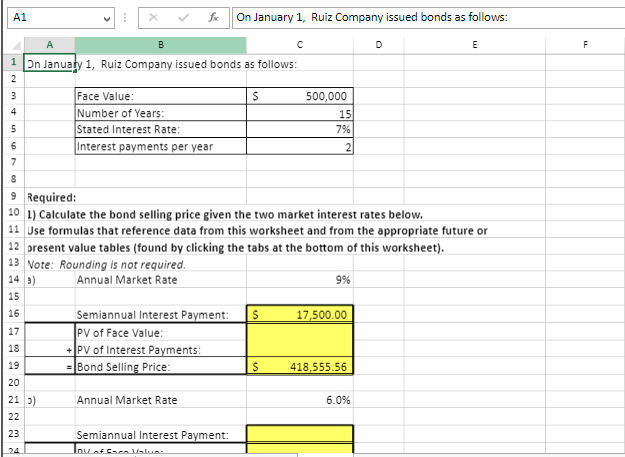Select row 3 header
The image size is (625, 457).
point(14,96)
